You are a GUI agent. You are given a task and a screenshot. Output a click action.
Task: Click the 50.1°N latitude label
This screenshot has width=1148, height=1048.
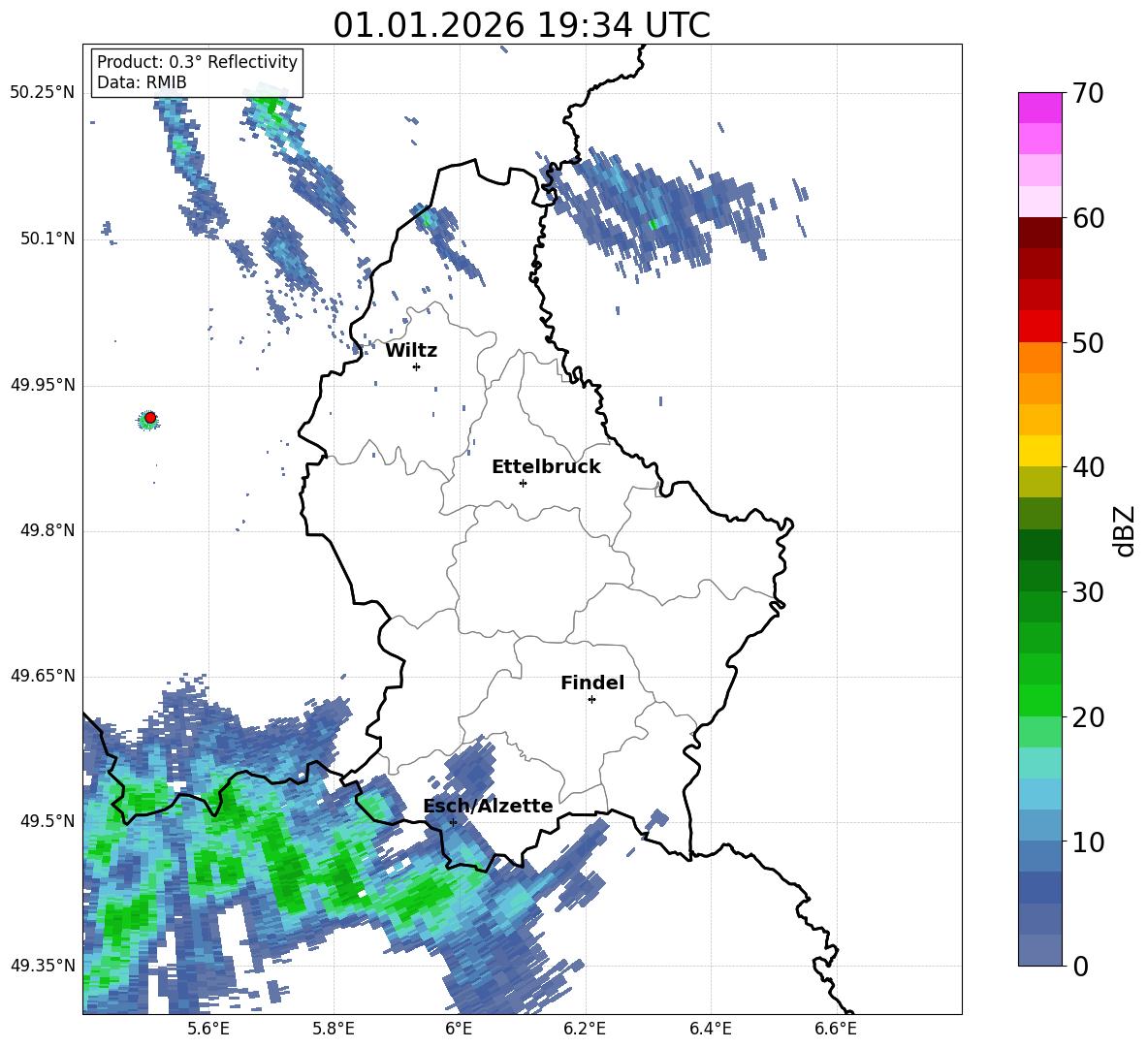click(x=48, y=238)
